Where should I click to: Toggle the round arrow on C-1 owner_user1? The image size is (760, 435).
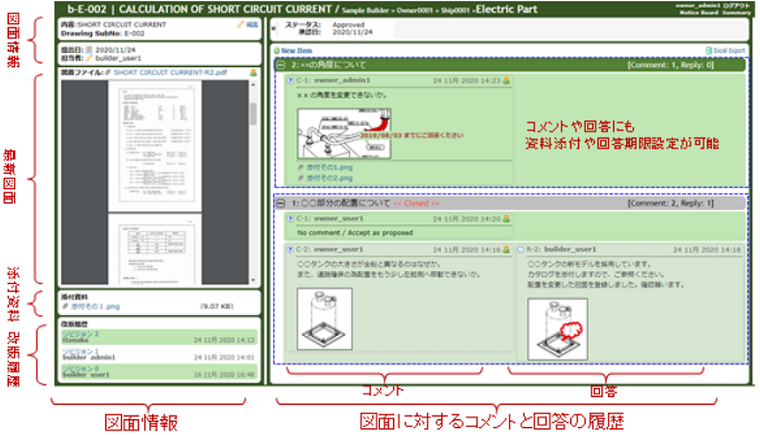(x=290, y=219)
